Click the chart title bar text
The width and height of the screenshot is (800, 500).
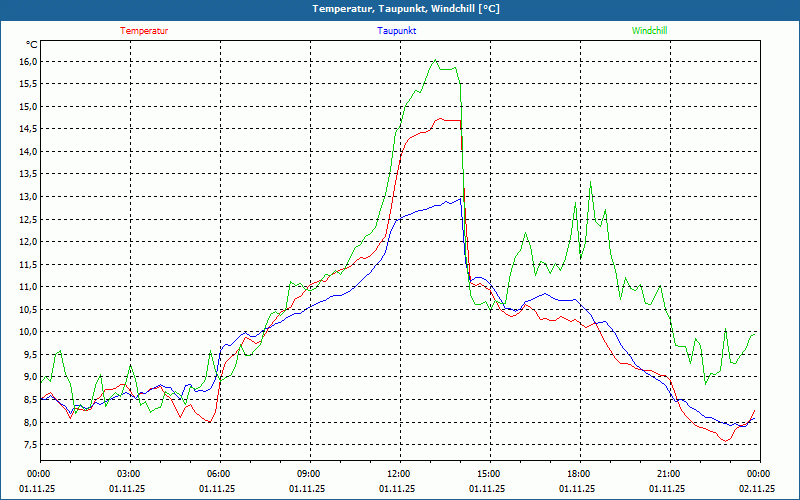pyautogui.click(x=400, y=9)
